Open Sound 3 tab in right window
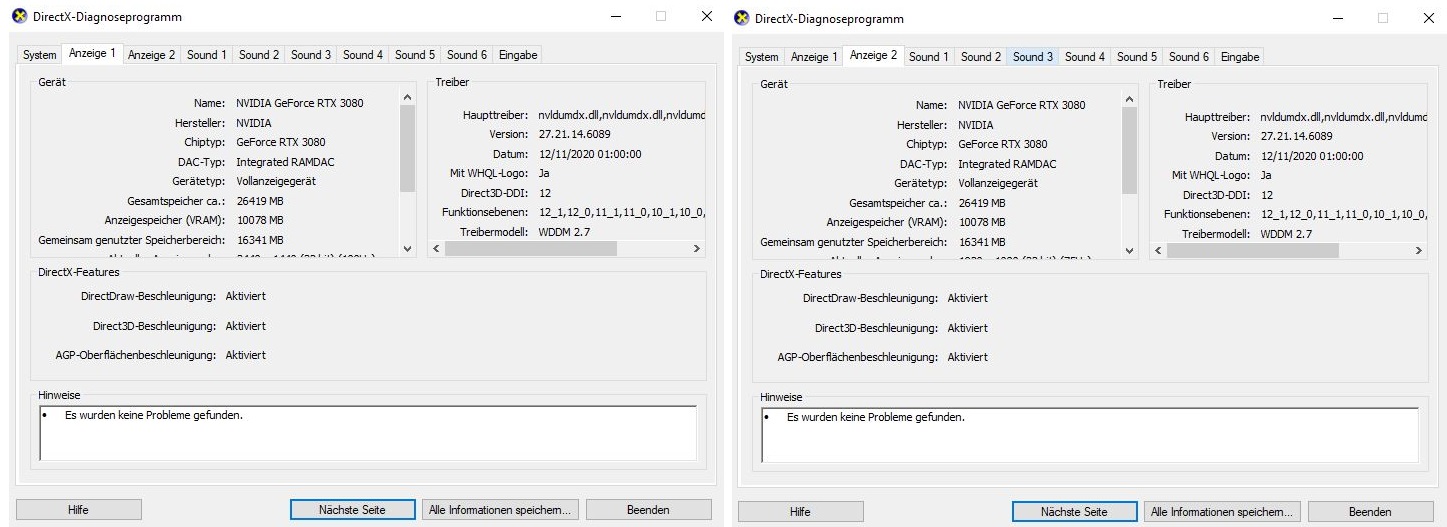 [x=1033, y=57]
